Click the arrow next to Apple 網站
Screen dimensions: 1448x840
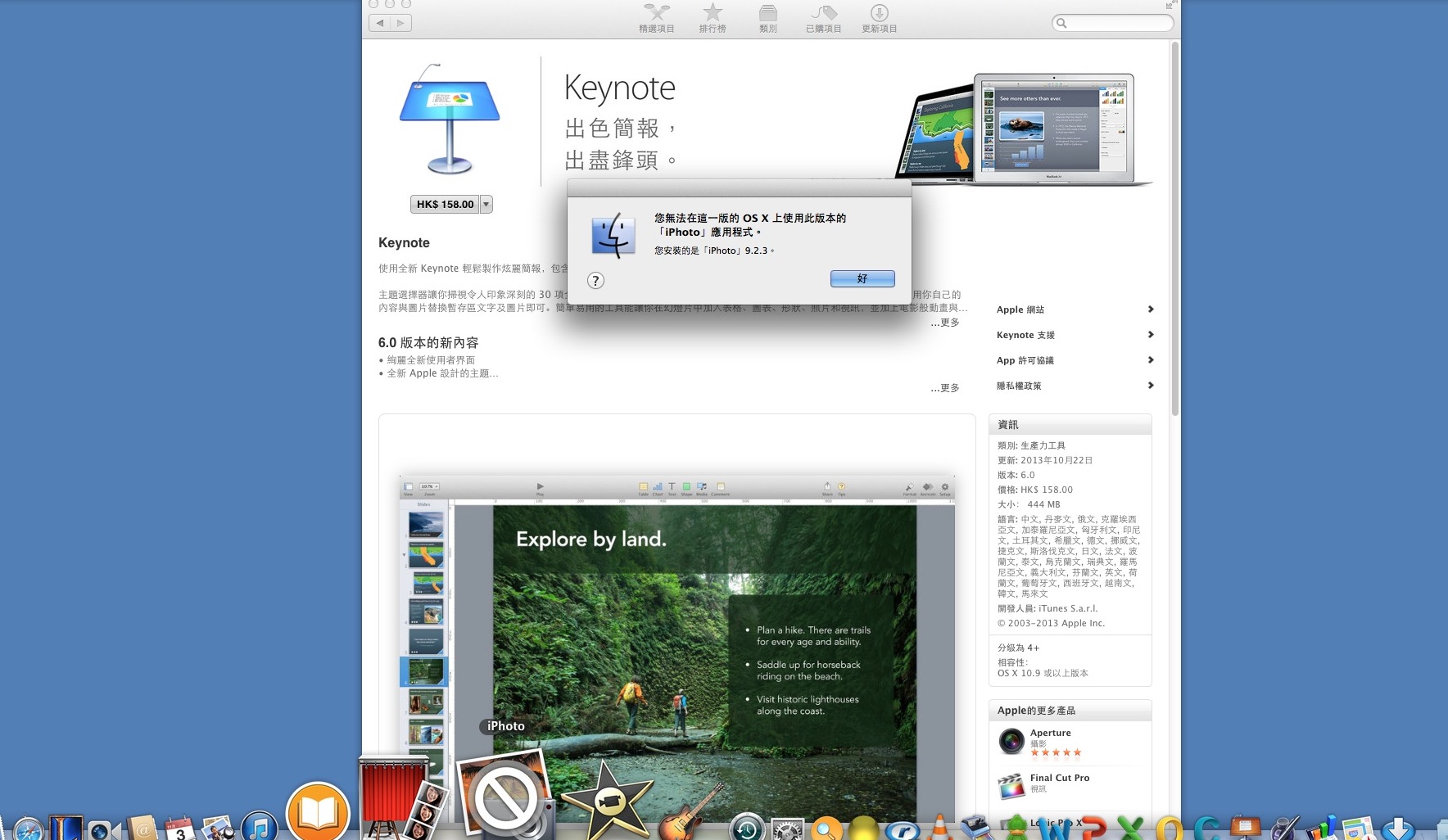[x=1151, y=309]
